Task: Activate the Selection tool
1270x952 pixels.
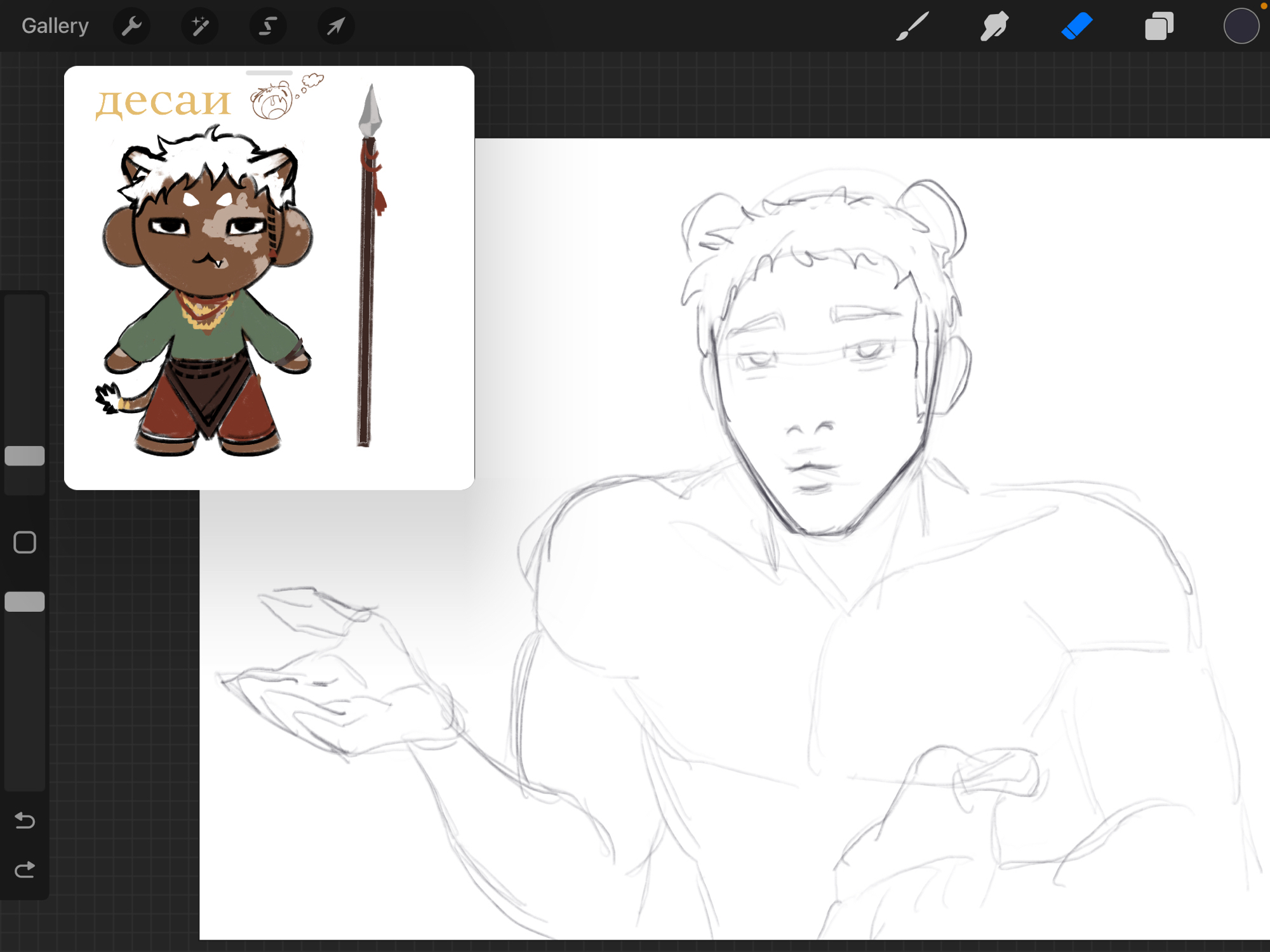Action: click(x=268, y=26)
